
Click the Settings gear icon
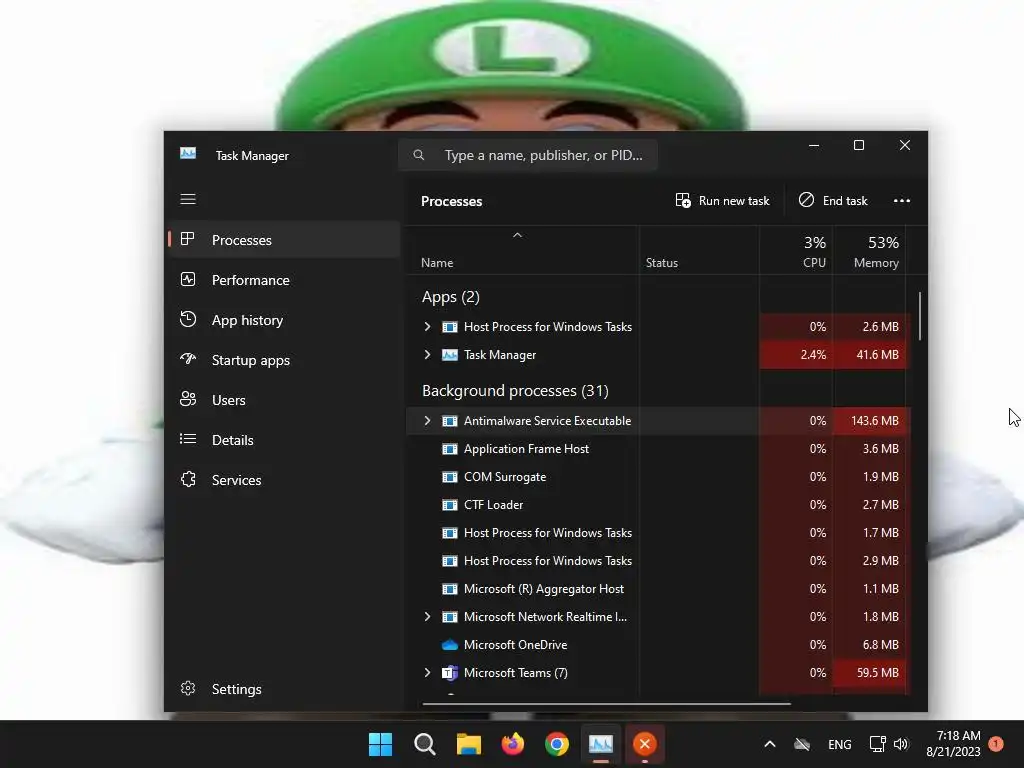pyautogui.click(x=188, y=688)
